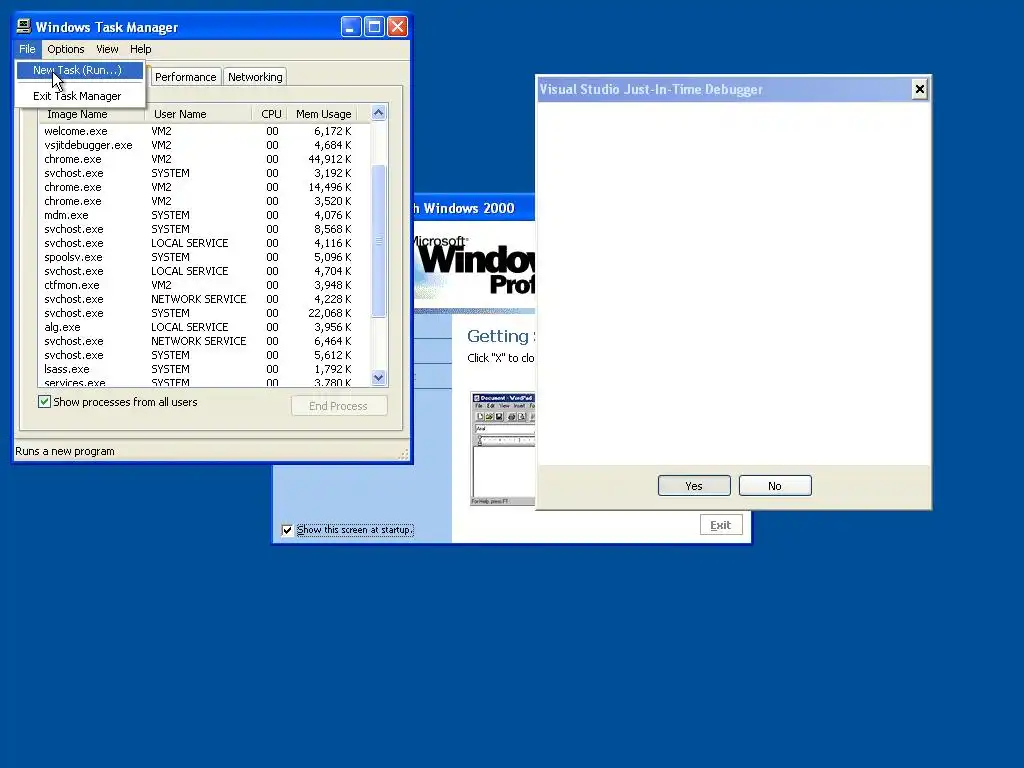Choose Exit Task Manager from File menu
The height and width of the screenshot is (768, 1024).
[79, 96]
